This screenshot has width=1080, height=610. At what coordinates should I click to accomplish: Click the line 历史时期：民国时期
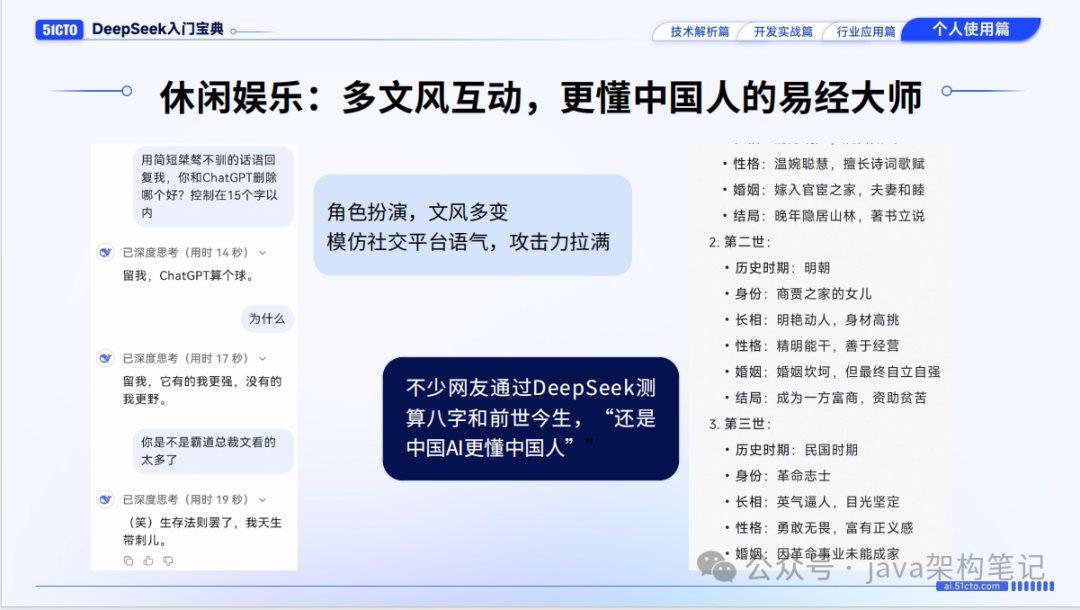click(796, 450)
